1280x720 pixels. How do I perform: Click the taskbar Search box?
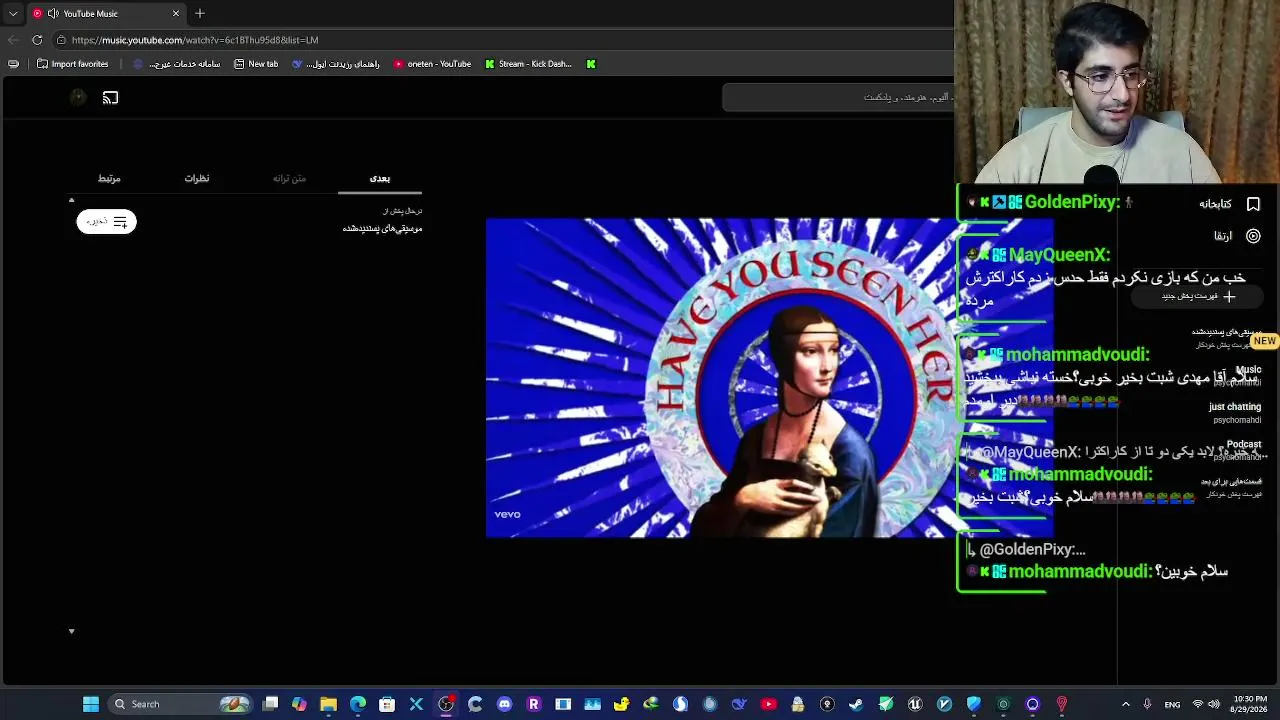coord(180,704)
